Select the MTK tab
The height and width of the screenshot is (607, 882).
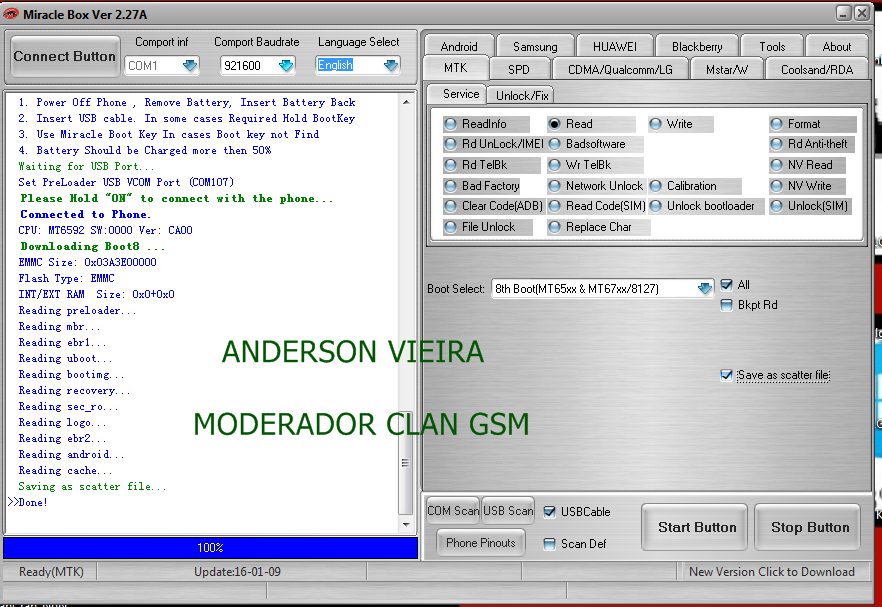456,68
